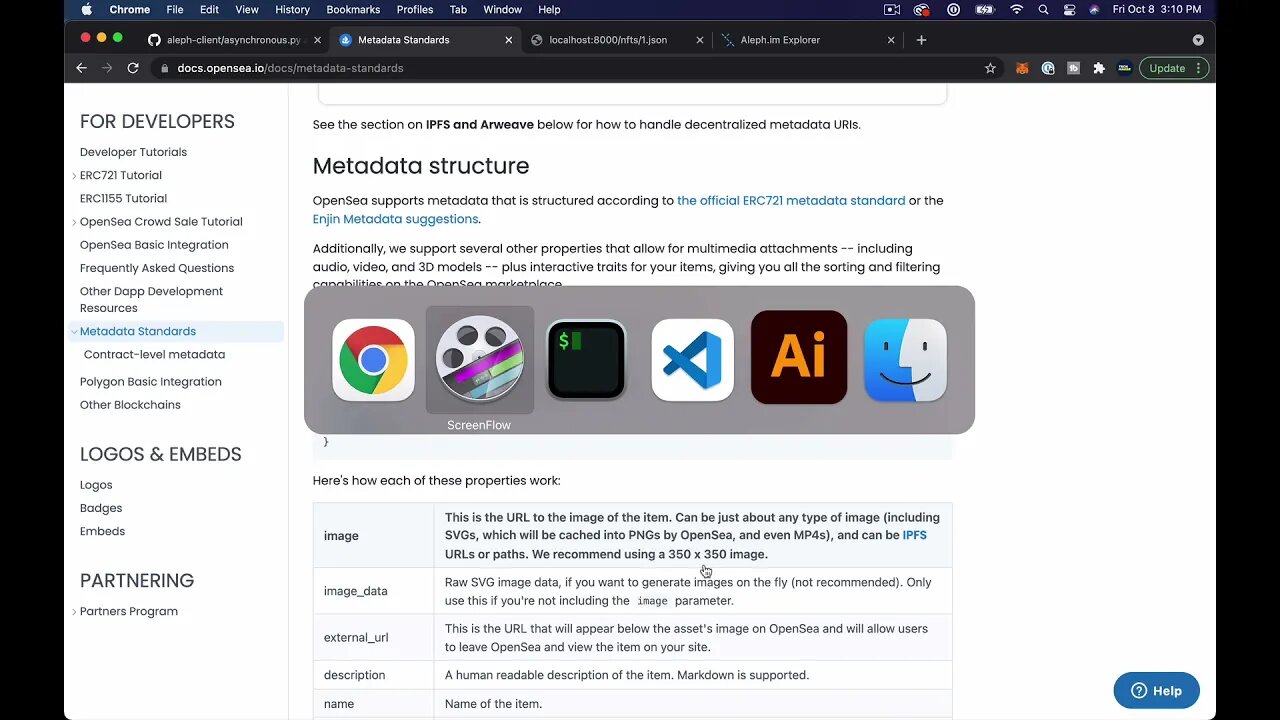Open OpenSea Basic Integration sidebar link

(x=154, y=245)
